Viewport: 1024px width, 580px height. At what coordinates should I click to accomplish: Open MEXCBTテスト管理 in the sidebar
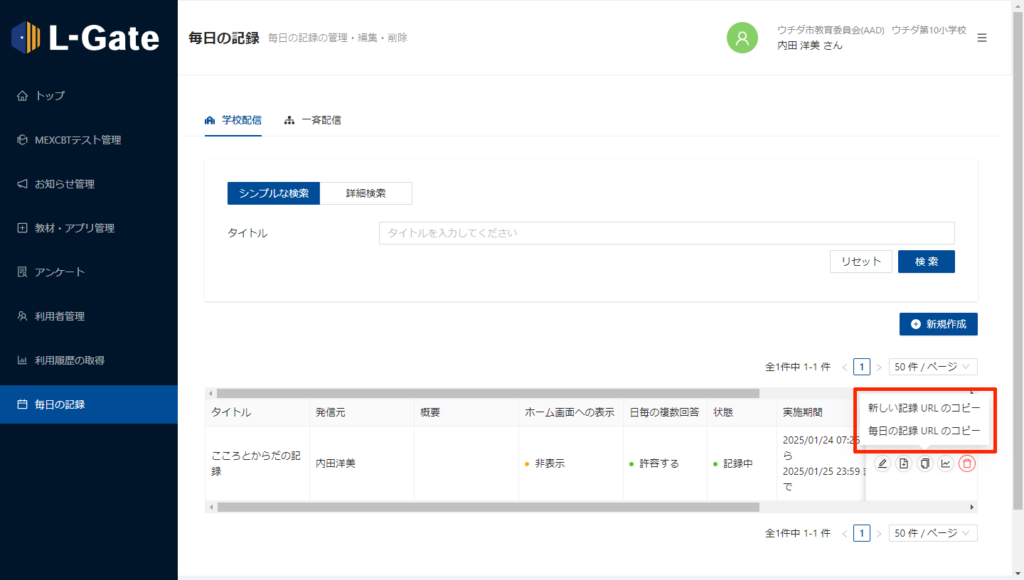click(77, 140)
